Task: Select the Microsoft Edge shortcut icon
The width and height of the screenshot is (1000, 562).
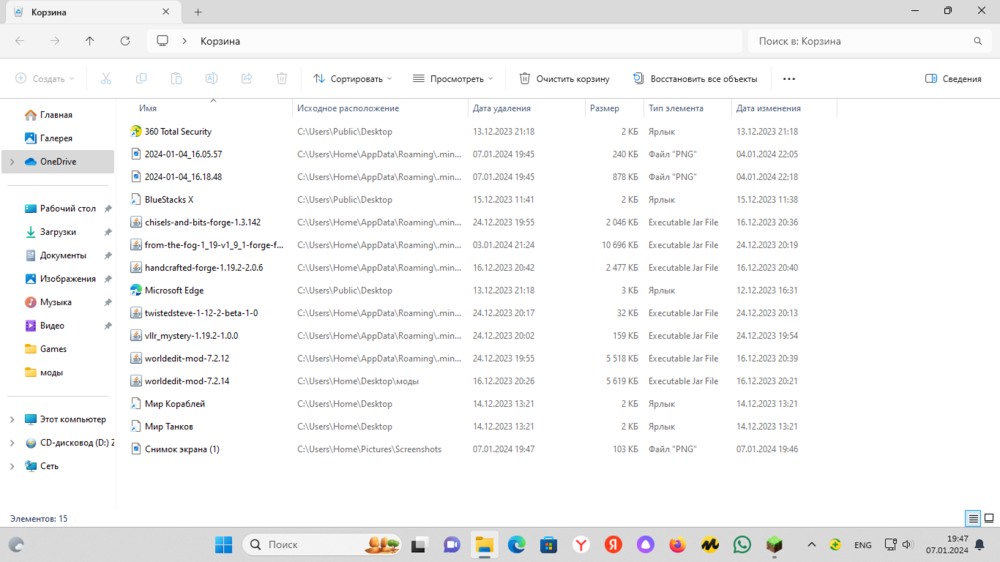Action: coord(136,290)
